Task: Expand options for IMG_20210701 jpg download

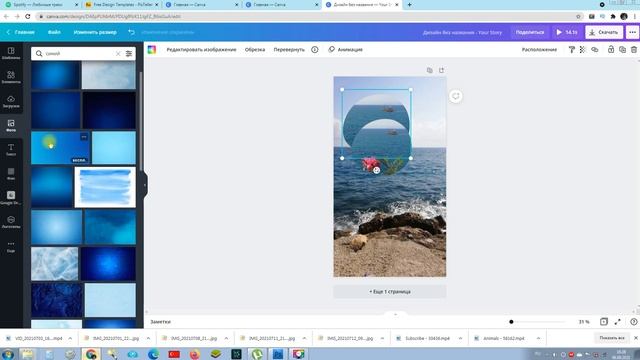Action: click(148, 338)
